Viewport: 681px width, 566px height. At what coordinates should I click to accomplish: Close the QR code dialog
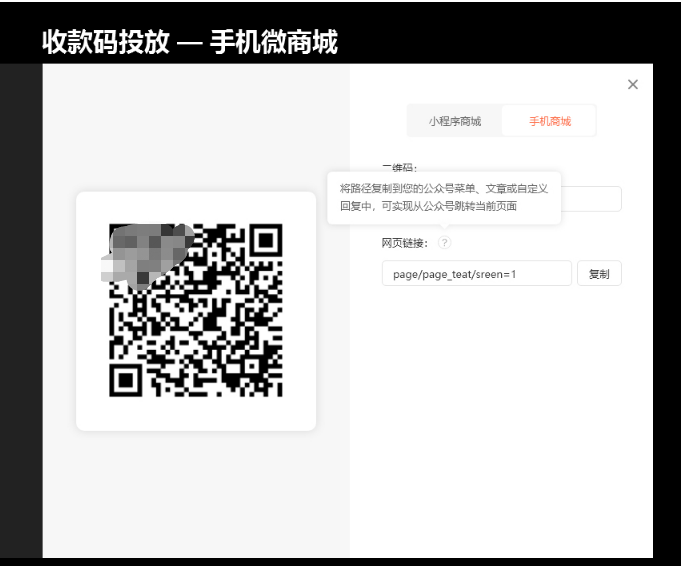click(x=633, y=84)
